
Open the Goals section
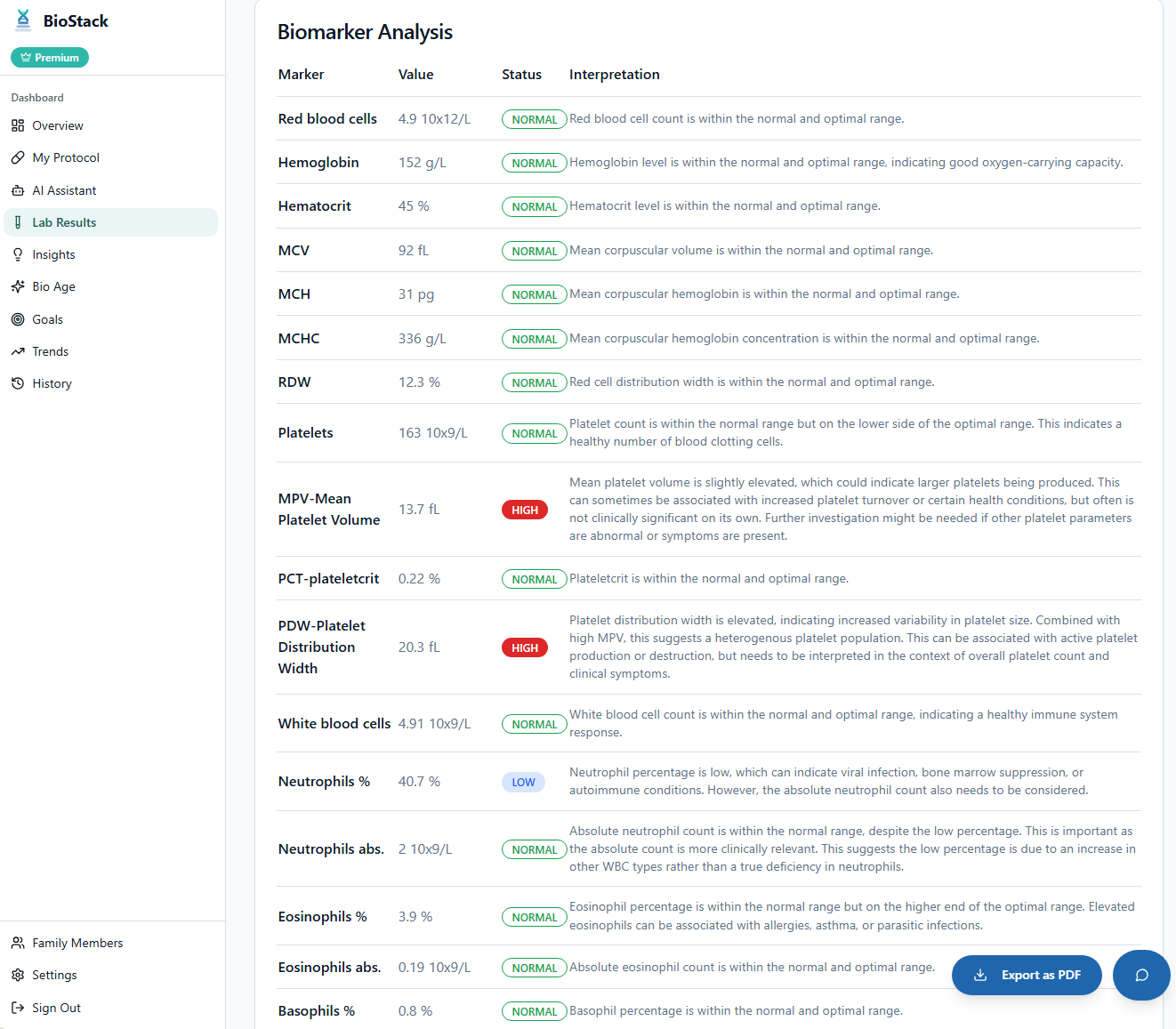coord(47,318)
